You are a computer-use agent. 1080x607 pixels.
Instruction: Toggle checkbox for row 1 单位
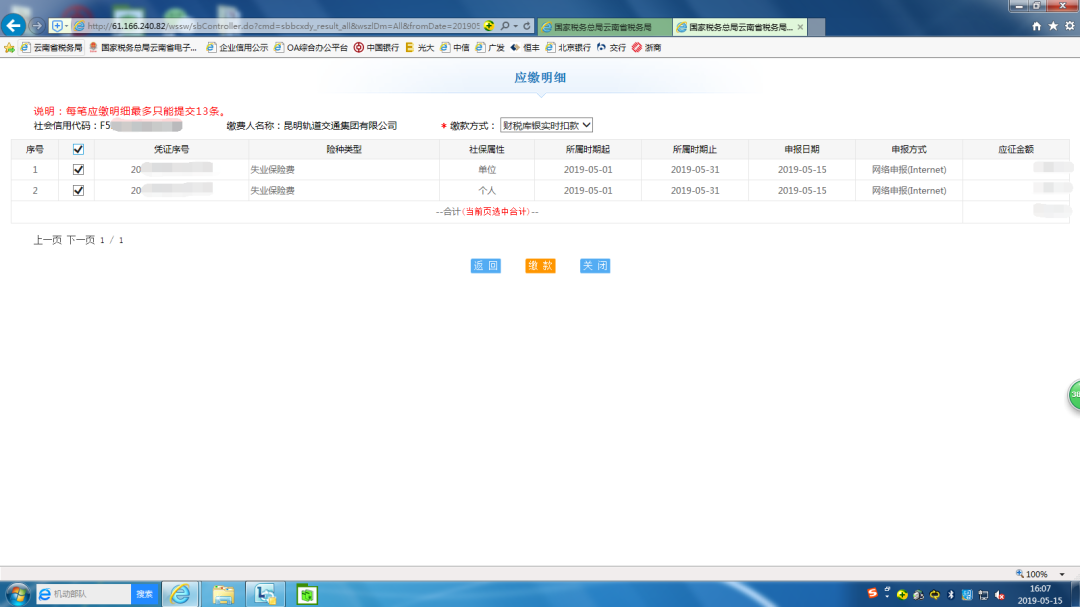[x=78, y=169]
